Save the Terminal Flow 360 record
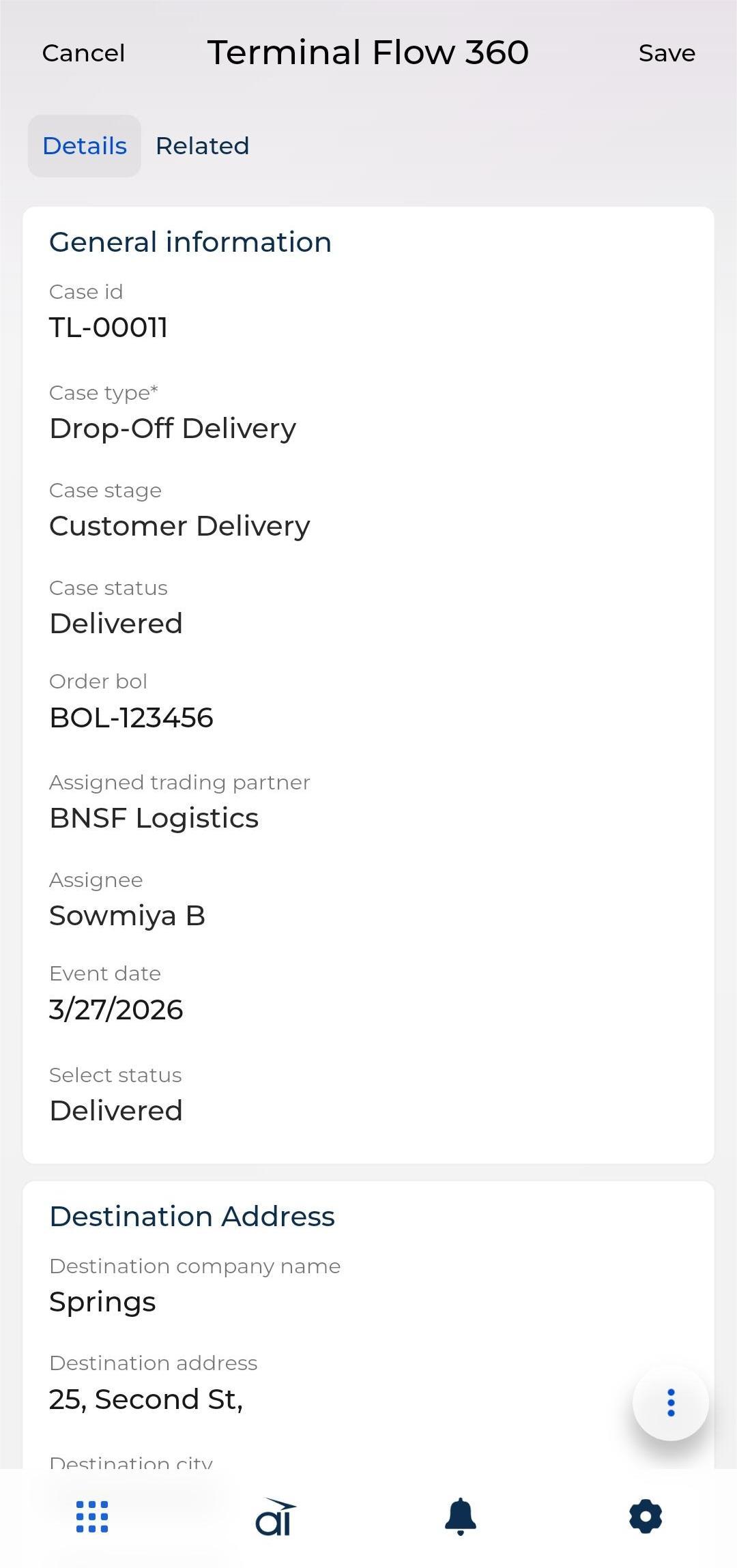The height and width of the screenshot is (1568, 737). [x=667, y=53]
